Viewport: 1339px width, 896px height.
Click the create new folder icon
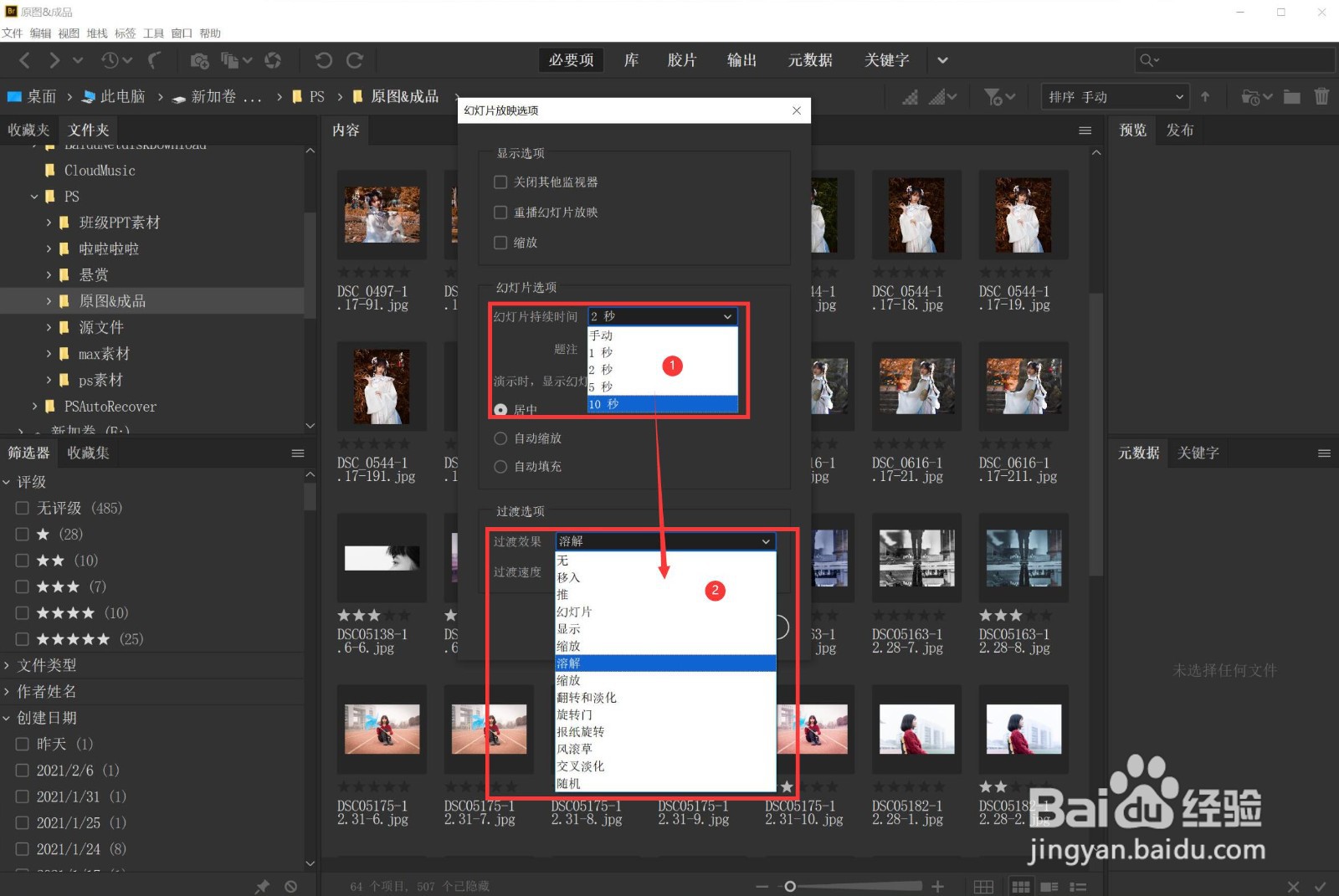coord(1292,97)
